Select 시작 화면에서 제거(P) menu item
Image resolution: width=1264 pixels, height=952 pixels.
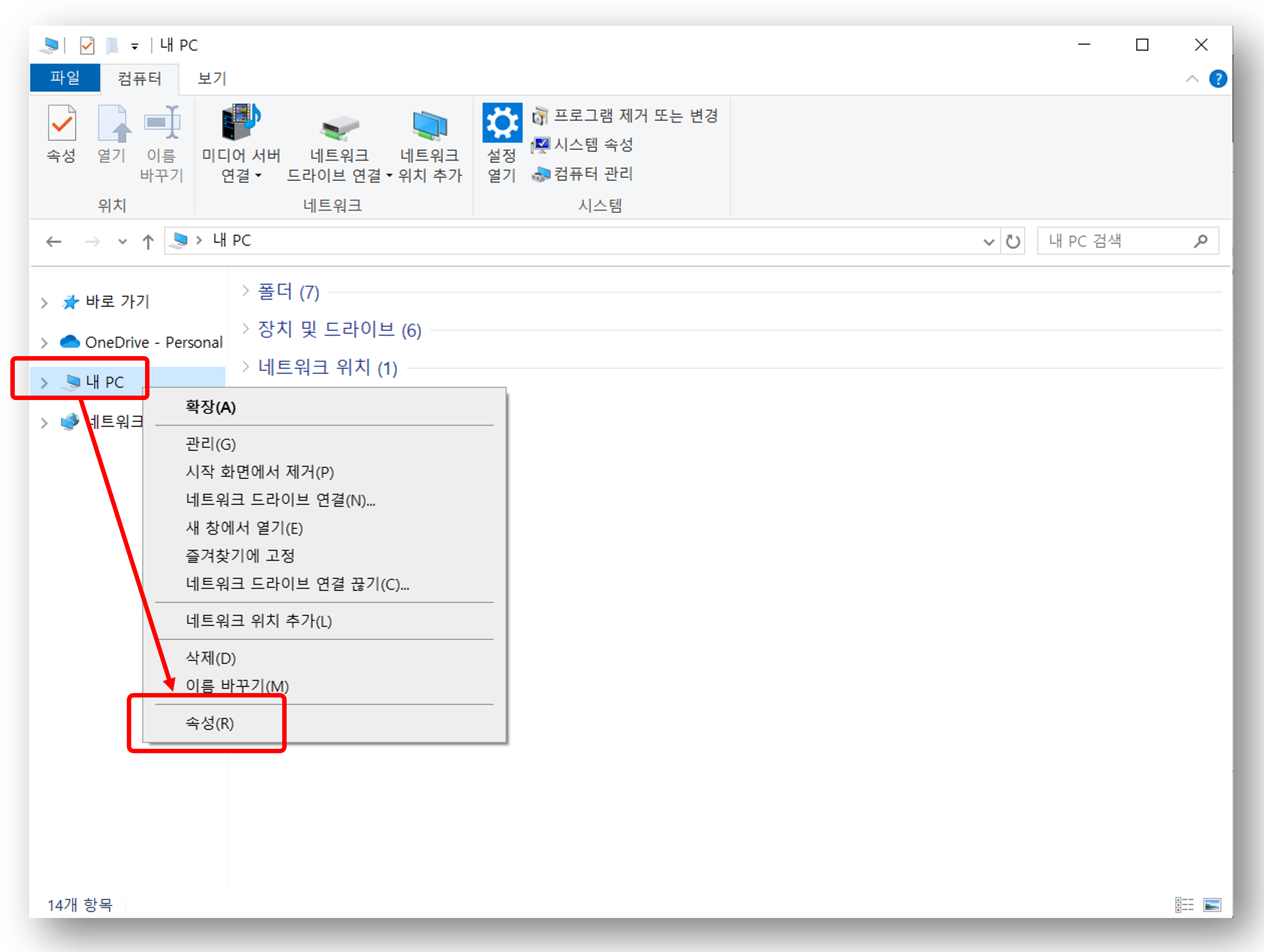pos(324,472)
